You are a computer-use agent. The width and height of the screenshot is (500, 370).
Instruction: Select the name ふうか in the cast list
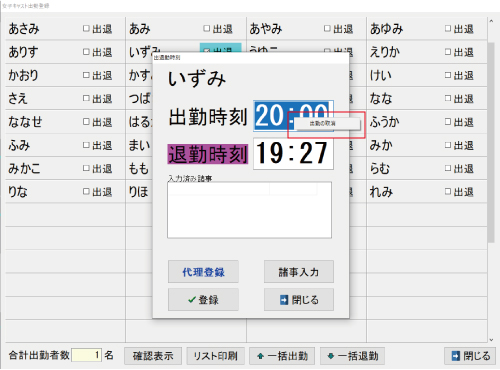click(385, 122)
